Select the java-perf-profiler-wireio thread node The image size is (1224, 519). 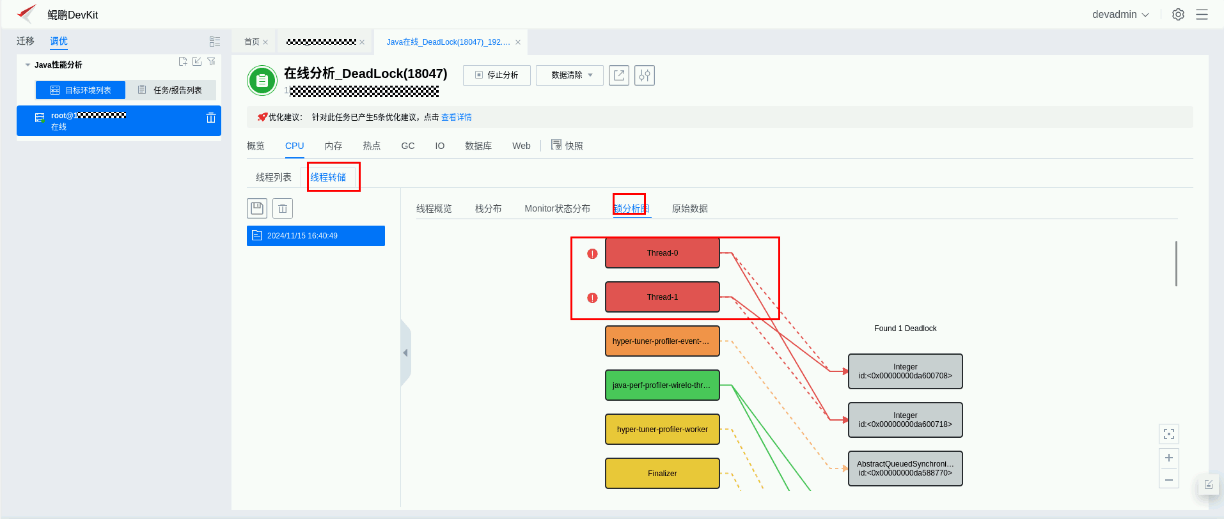pos(662,385)
